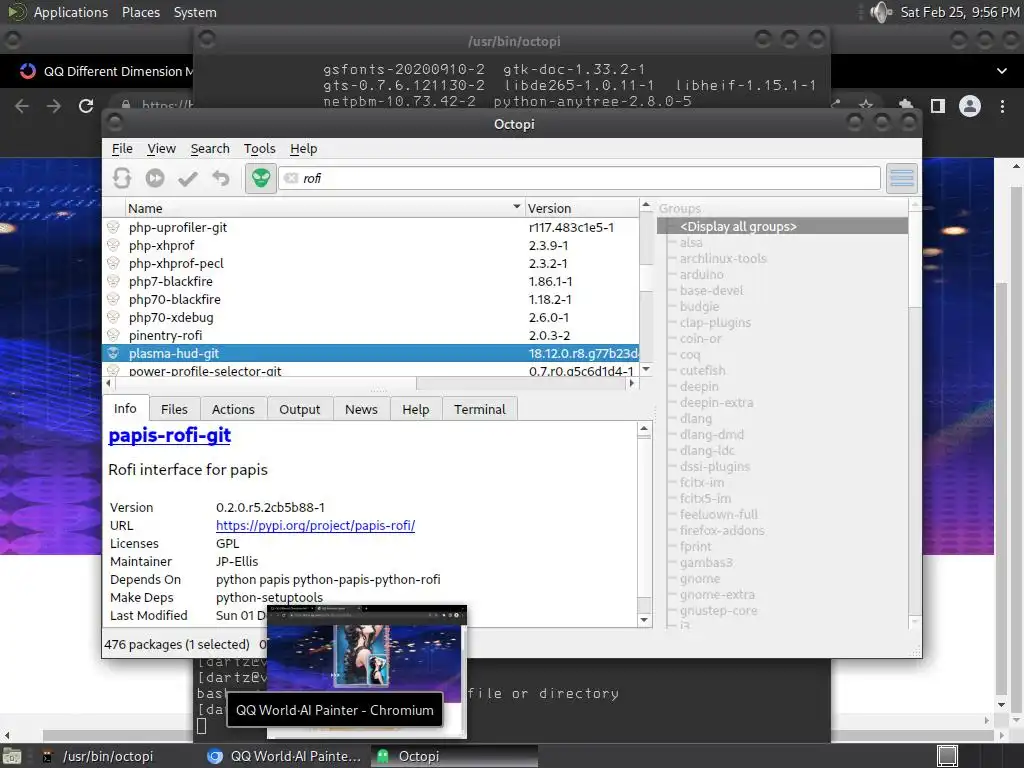Switch to the News tab

coord(361,409)
